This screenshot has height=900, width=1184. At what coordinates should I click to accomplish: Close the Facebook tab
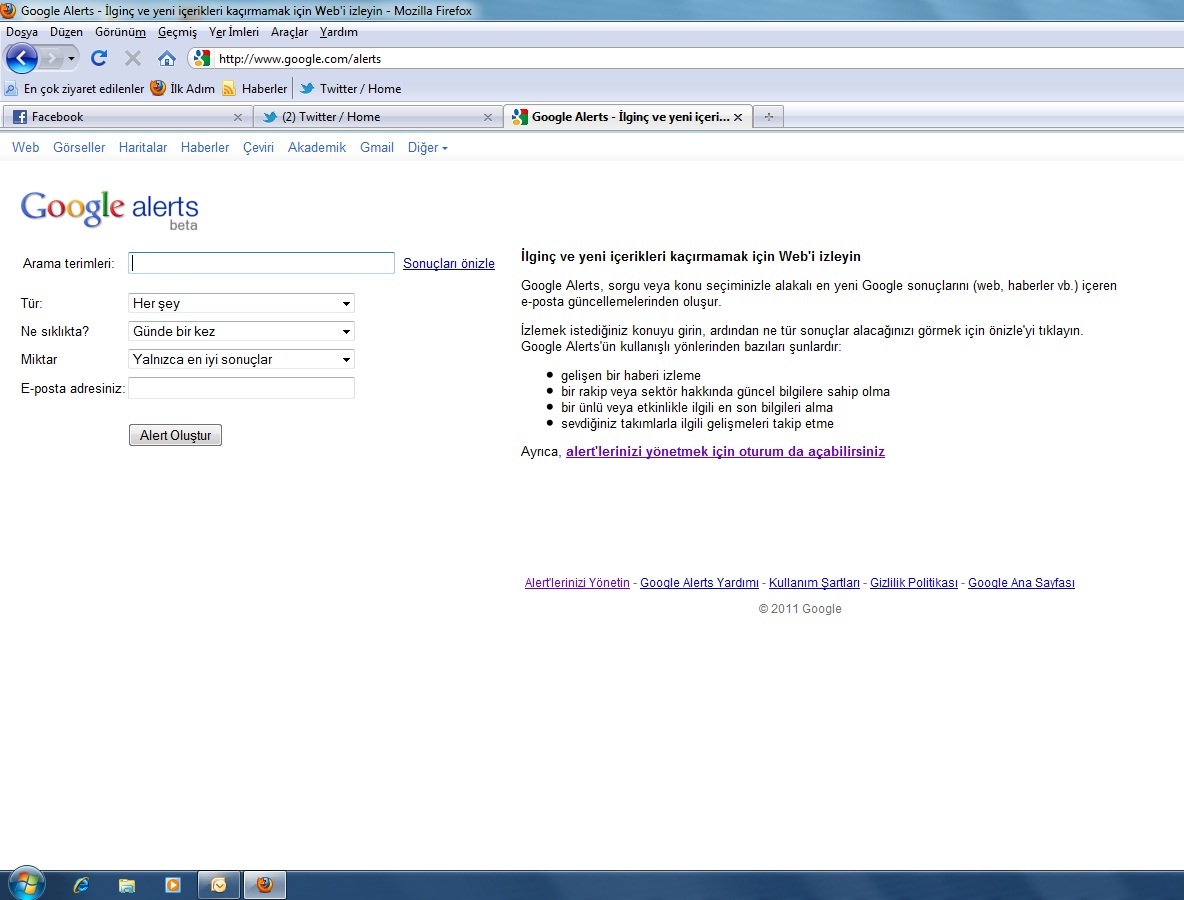click(x=238, y=117)
